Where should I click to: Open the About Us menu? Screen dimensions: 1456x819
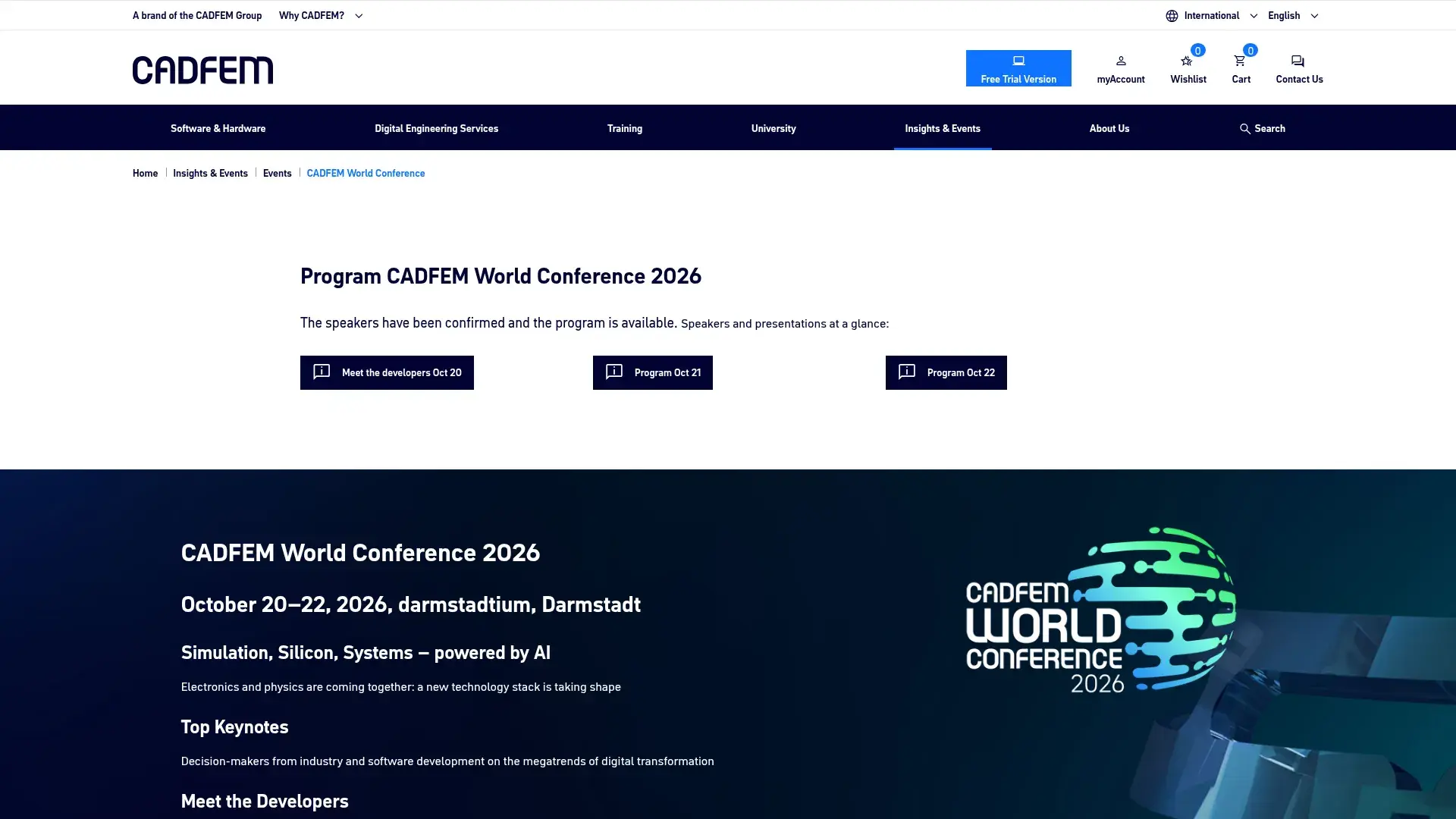[1109, 128]
